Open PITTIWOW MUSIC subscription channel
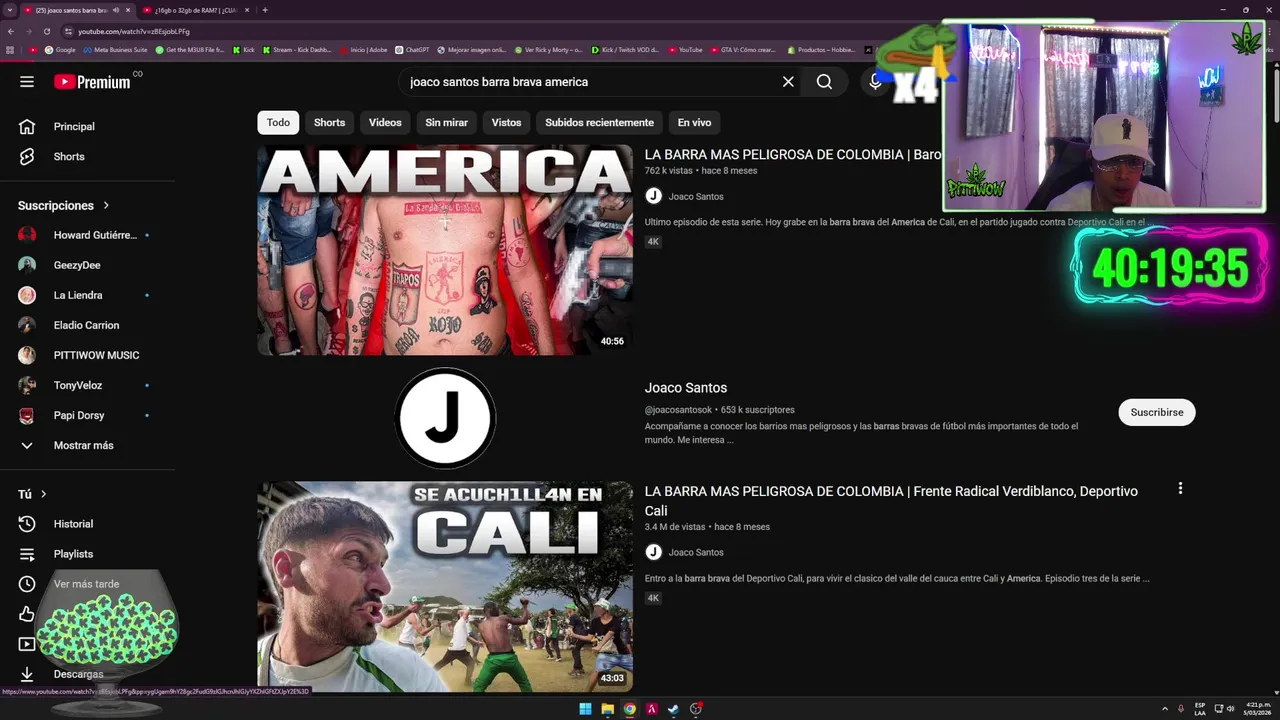Screen dimensions: 1280x720 point(96,355)
